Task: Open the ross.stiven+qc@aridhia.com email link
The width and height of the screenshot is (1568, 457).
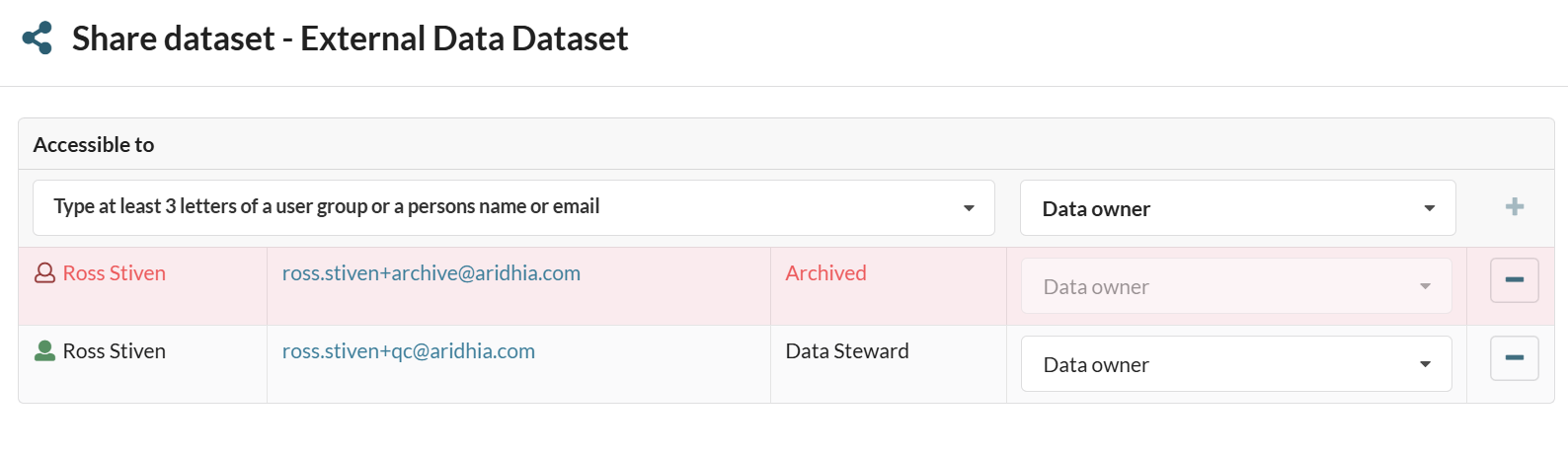Action: [x=408, y=351]
